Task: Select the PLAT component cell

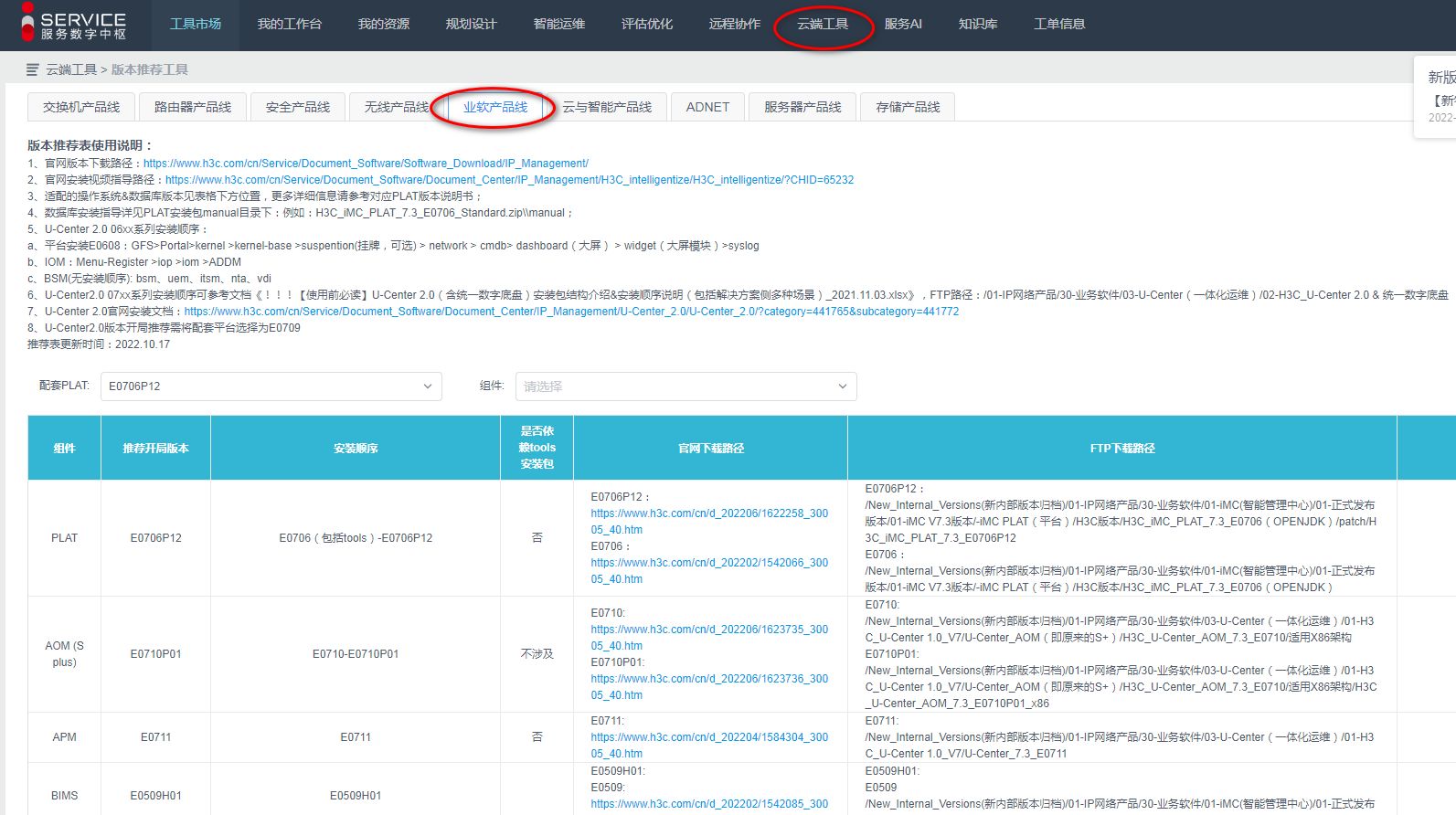Action: [64, 538]
